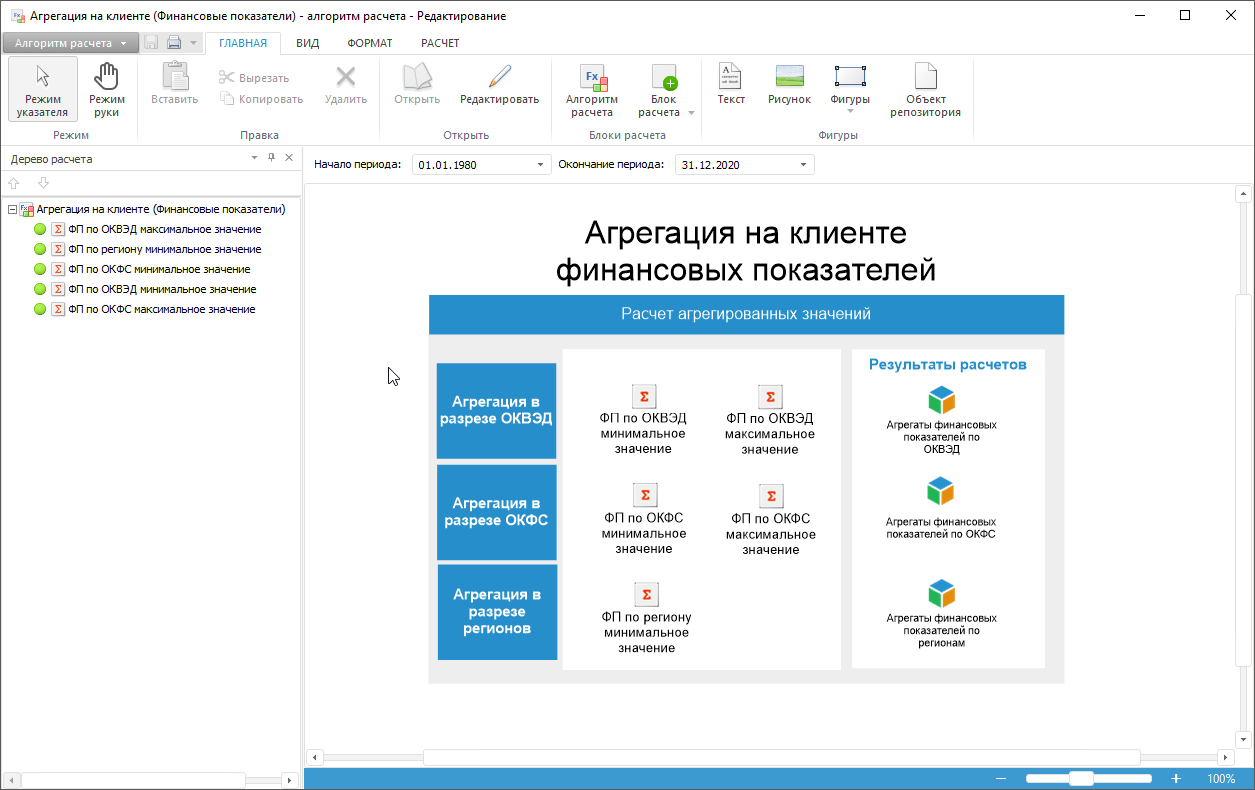Click the Редактировать pencil icon
Viewport: 1255px width, 790px height.
(x=499, y=77)
